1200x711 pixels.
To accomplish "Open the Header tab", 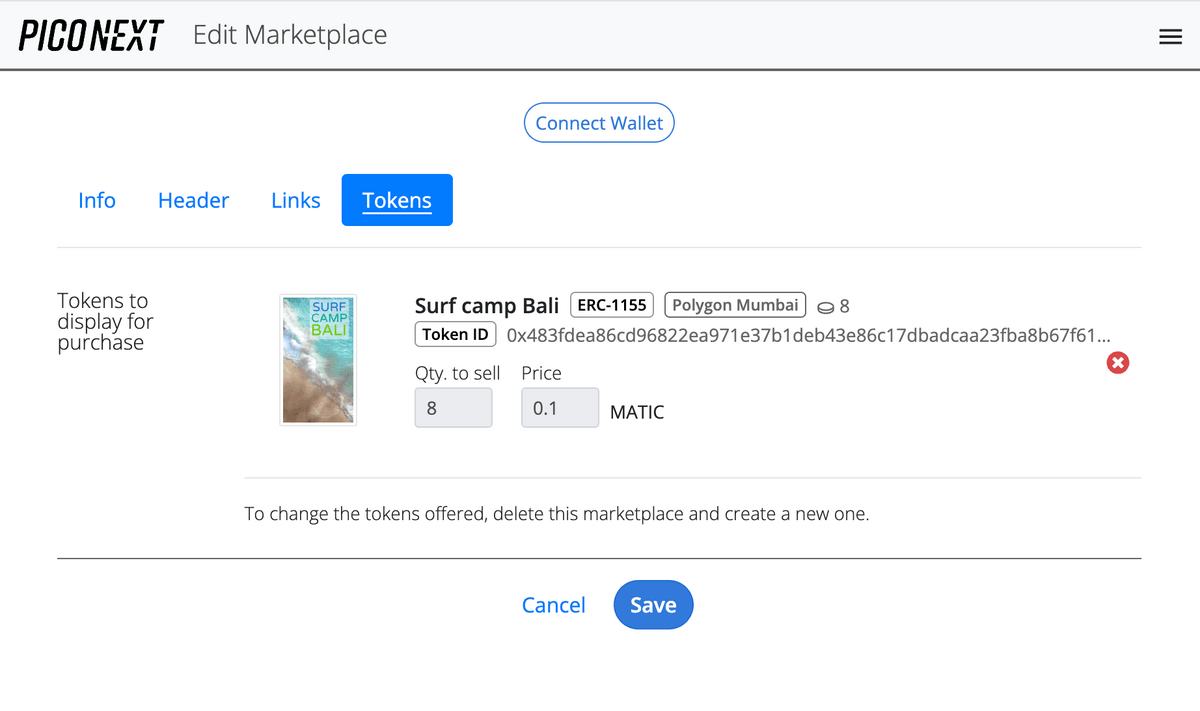I will (193, 200).
